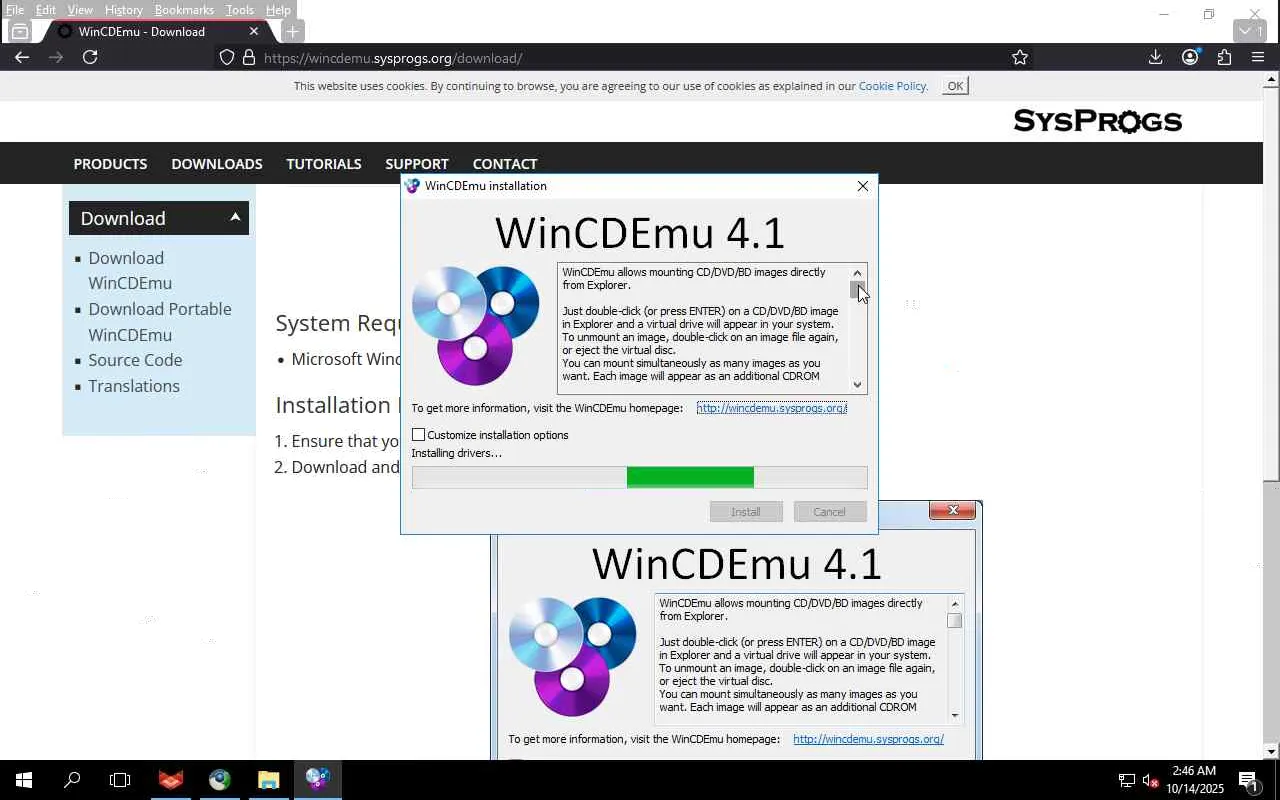Reload the WinCDEmu download page
The image size is (1280, 800).
click(90, 57)
